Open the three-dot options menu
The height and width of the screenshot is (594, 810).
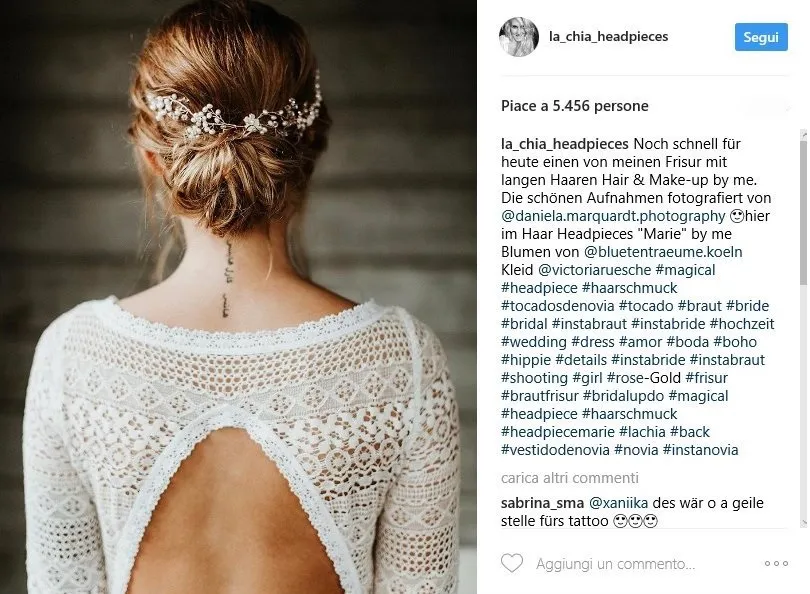click(x=776, y=564)
